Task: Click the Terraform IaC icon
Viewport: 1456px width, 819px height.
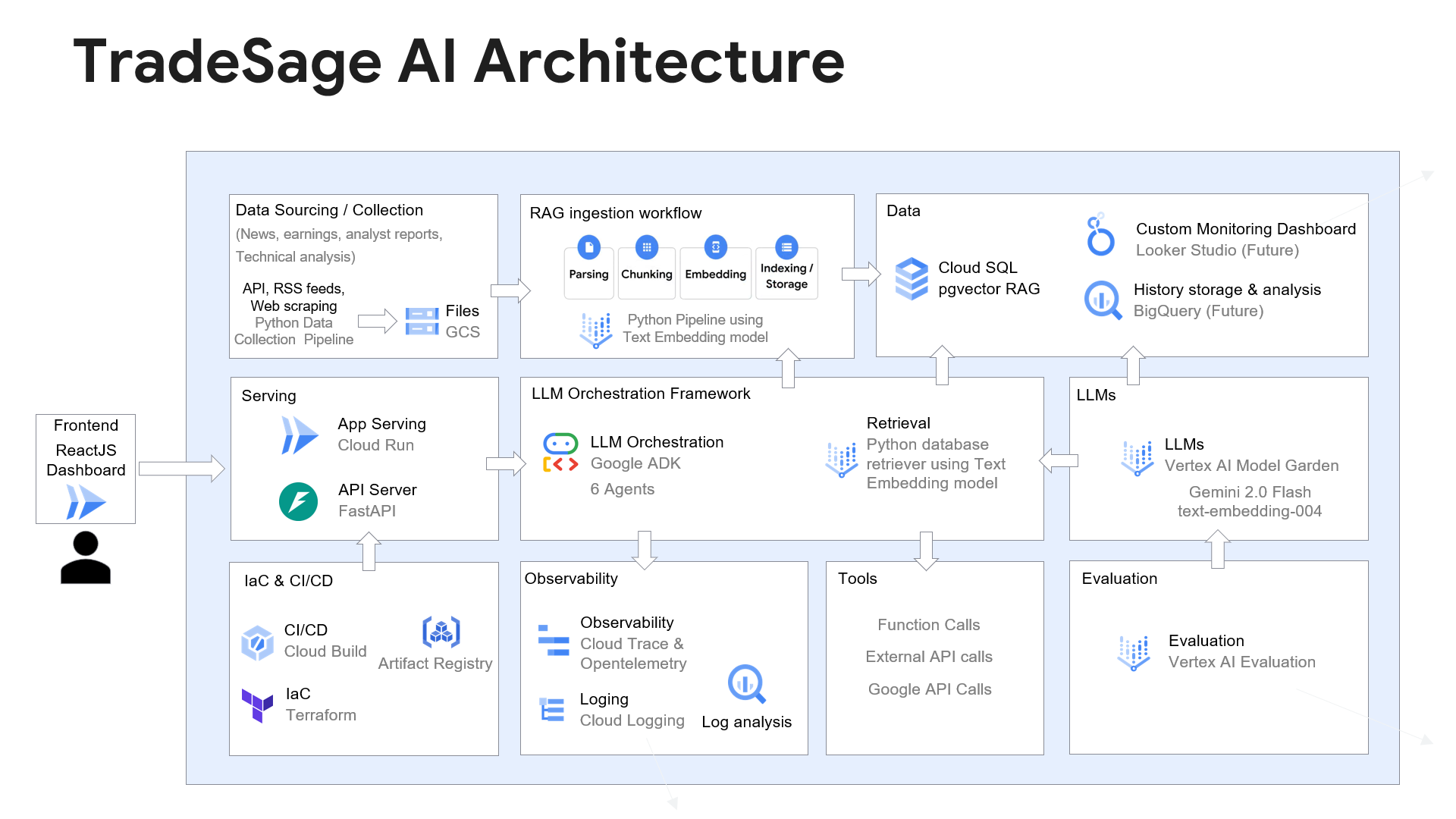Action: click(x=257, y=705)
